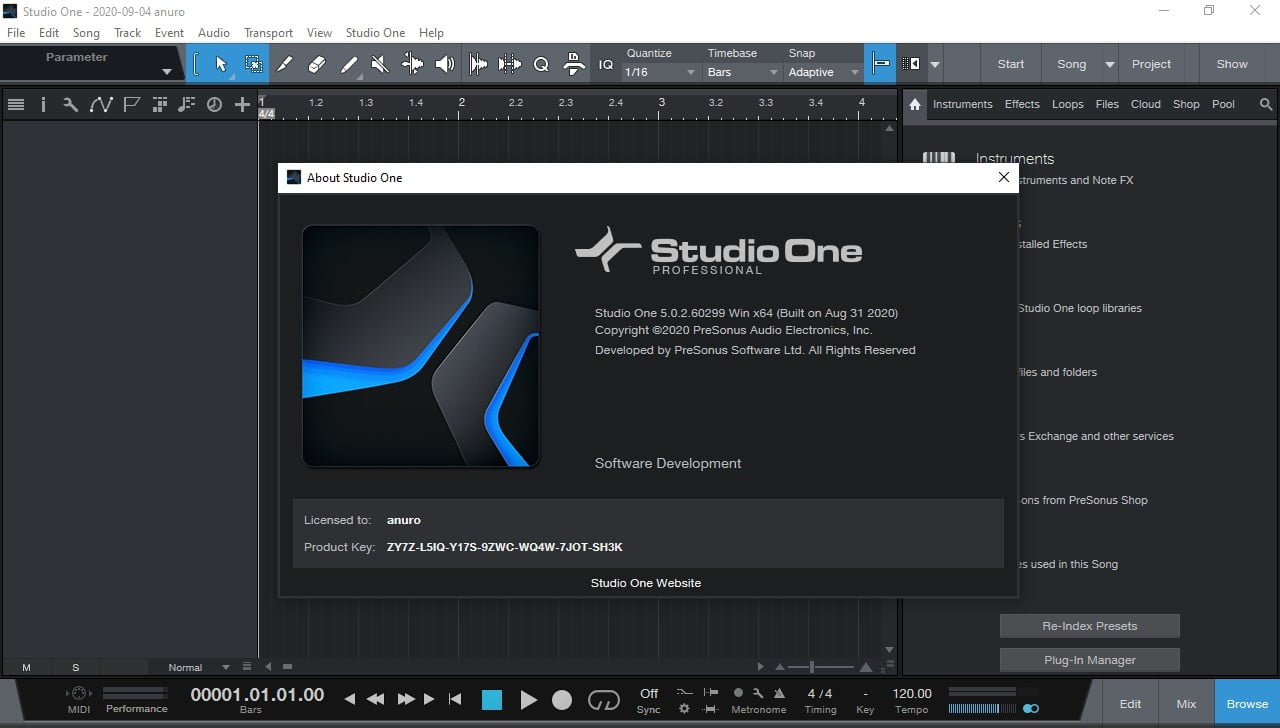Open options wrench above track list

[x=70, y=104]
